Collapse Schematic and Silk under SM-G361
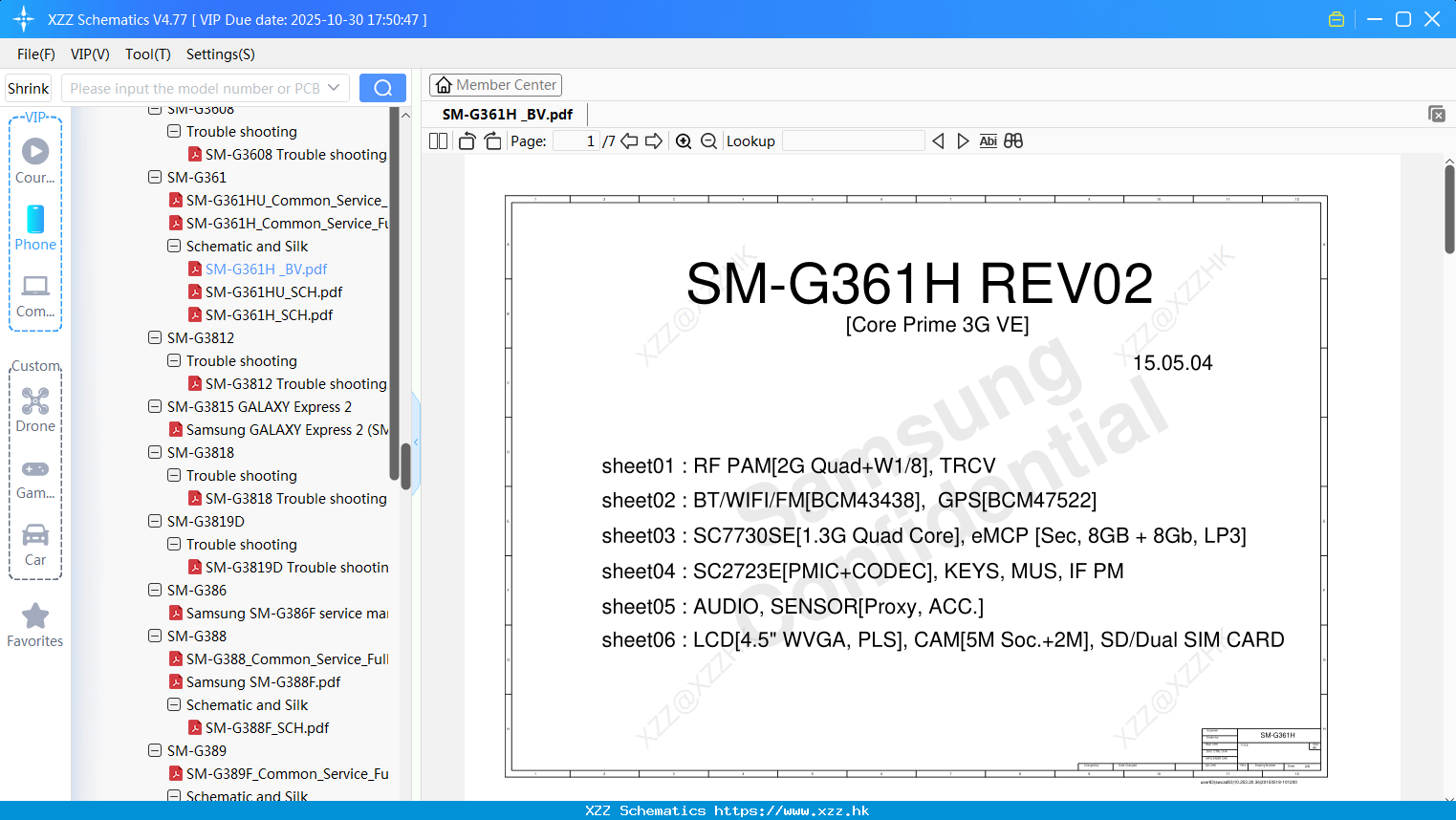 [174, 246]
